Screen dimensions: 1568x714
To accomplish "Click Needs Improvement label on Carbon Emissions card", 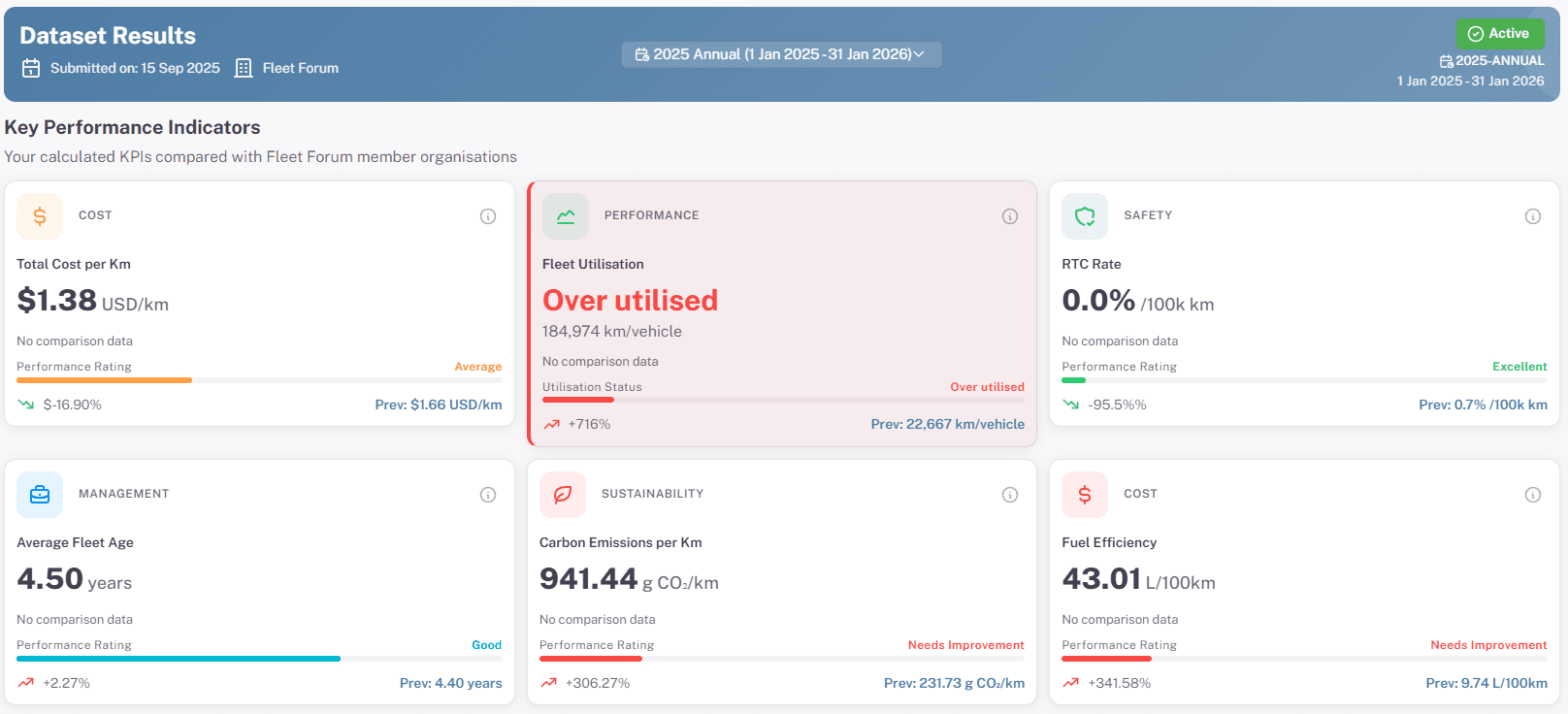I will [965, 645].
